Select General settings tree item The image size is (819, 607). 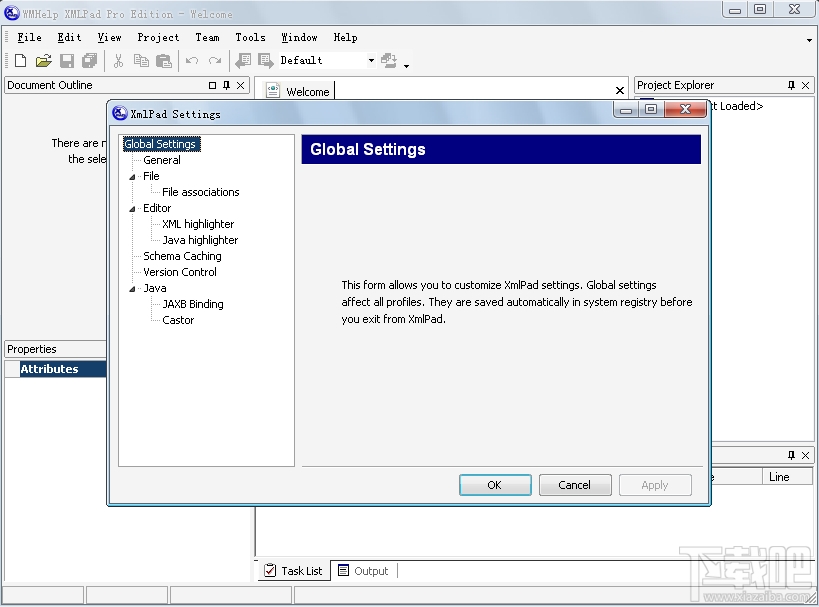click(x=162, y=160)
